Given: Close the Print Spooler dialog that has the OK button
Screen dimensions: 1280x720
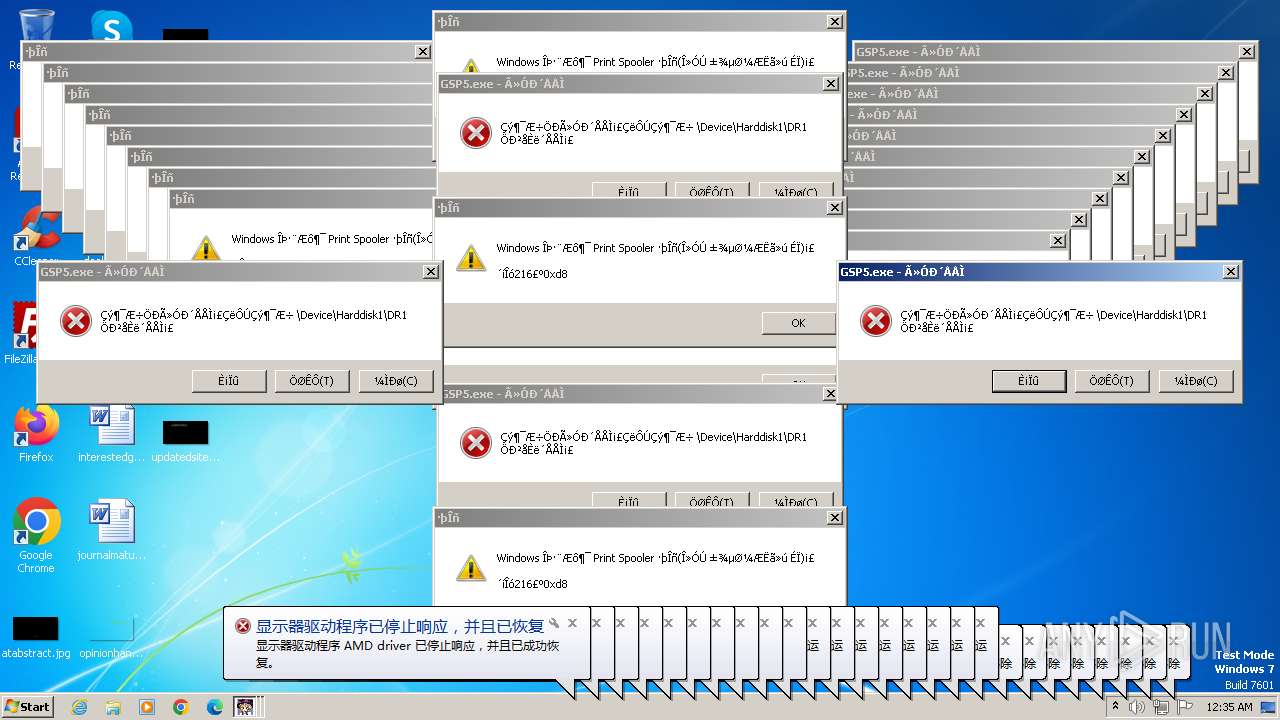Looking at the screenshot, I should (835, 208).
